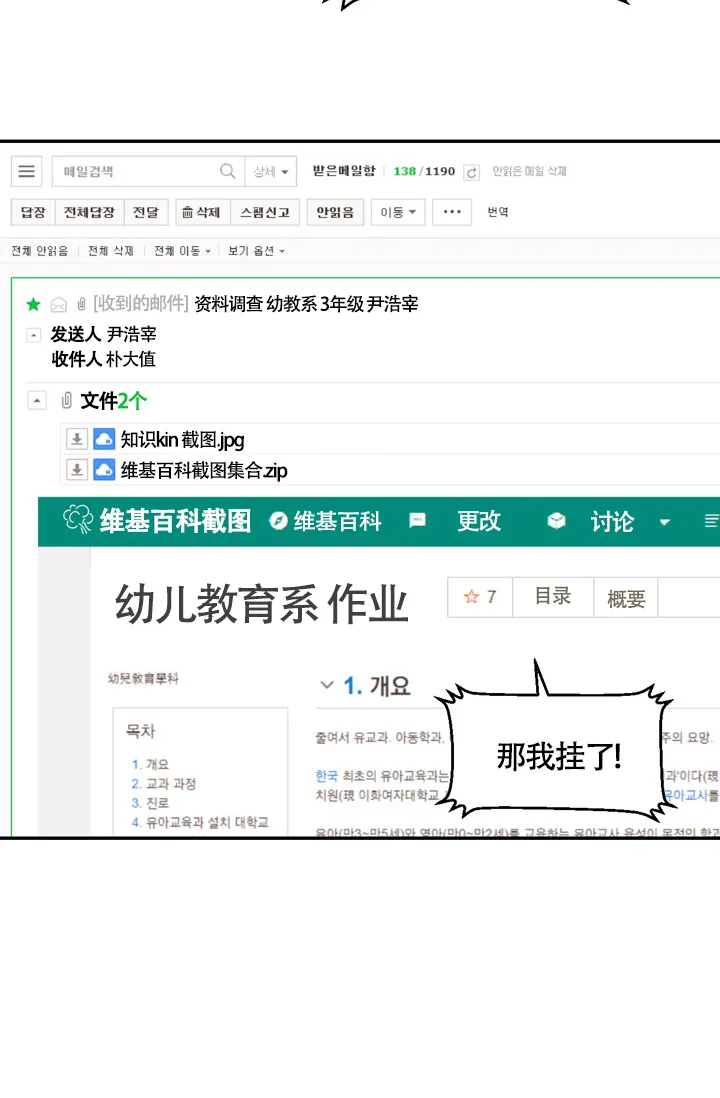Click the 안읽음 mark unread button
720x1098 pixels.
[335, 212]
